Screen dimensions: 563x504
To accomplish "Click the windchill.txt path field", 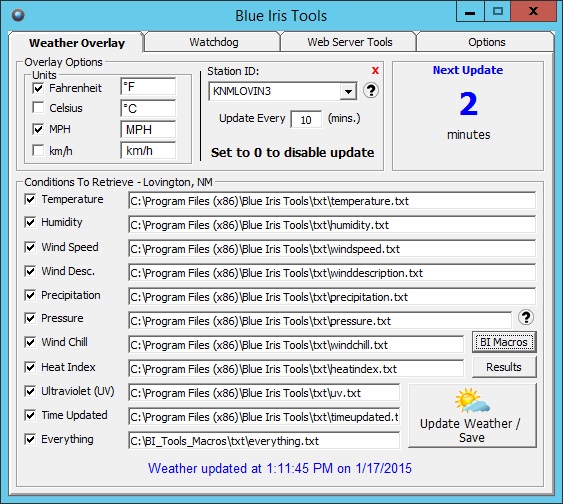I will pyautogui.click(x=296, y=345).
